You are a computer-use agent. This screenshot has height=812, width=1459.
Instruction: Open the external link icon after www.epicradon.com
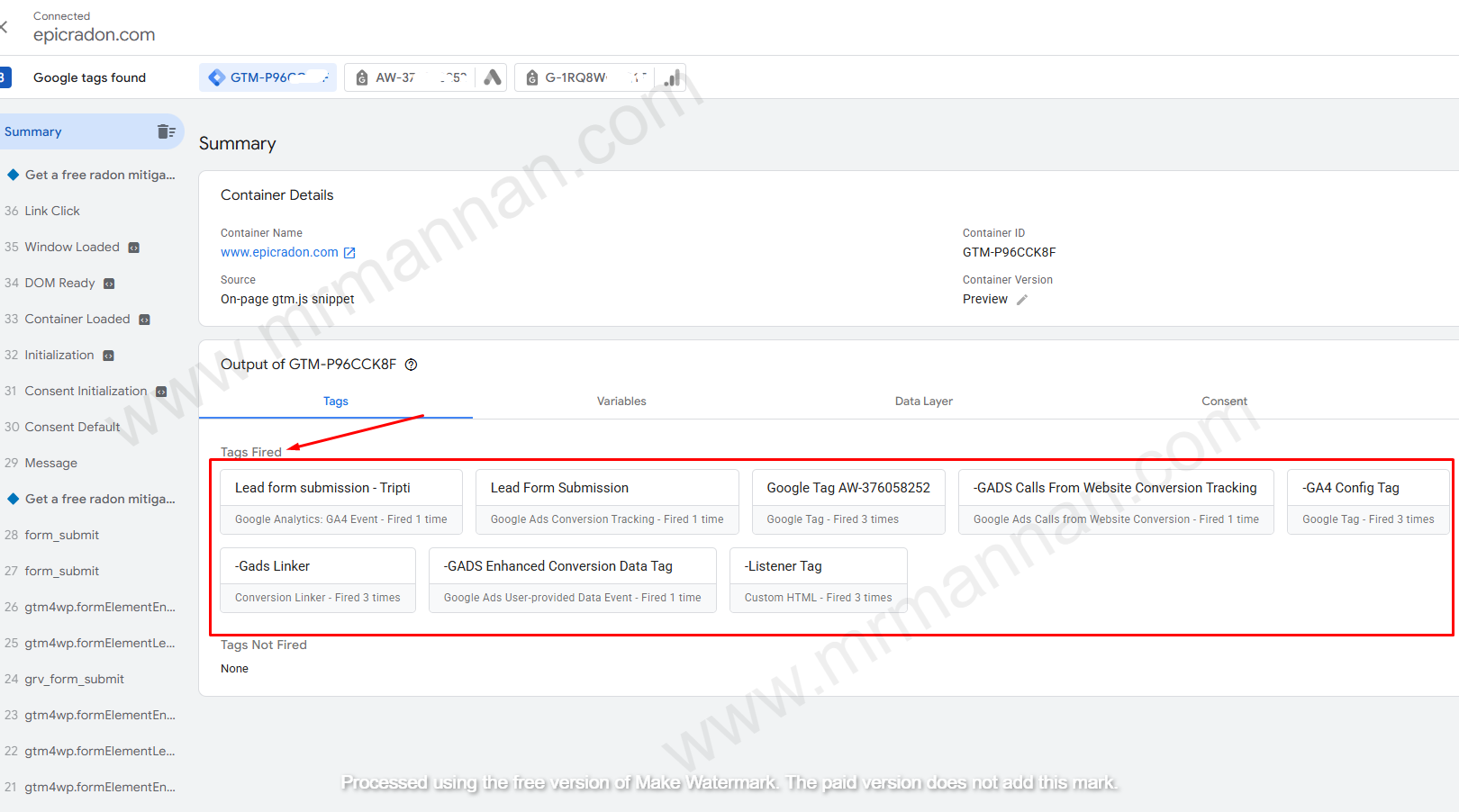pyautogui.click(x=349, y=253)
